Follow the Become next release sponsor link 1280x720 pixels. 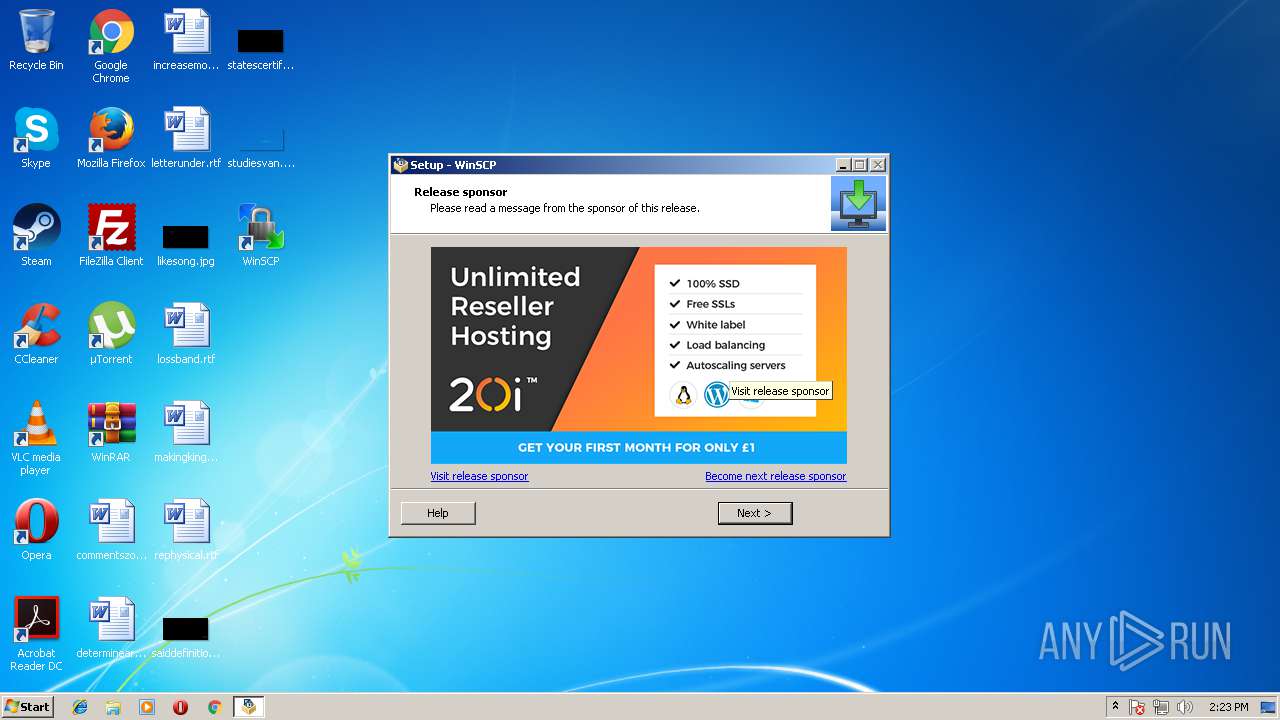pos(775,476)
